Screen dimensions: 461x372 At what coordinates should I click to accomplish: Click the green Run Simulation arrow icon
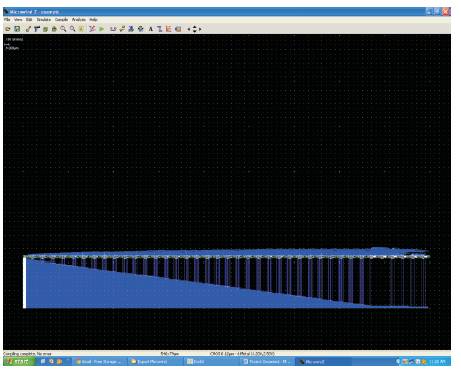pos(101,29)
